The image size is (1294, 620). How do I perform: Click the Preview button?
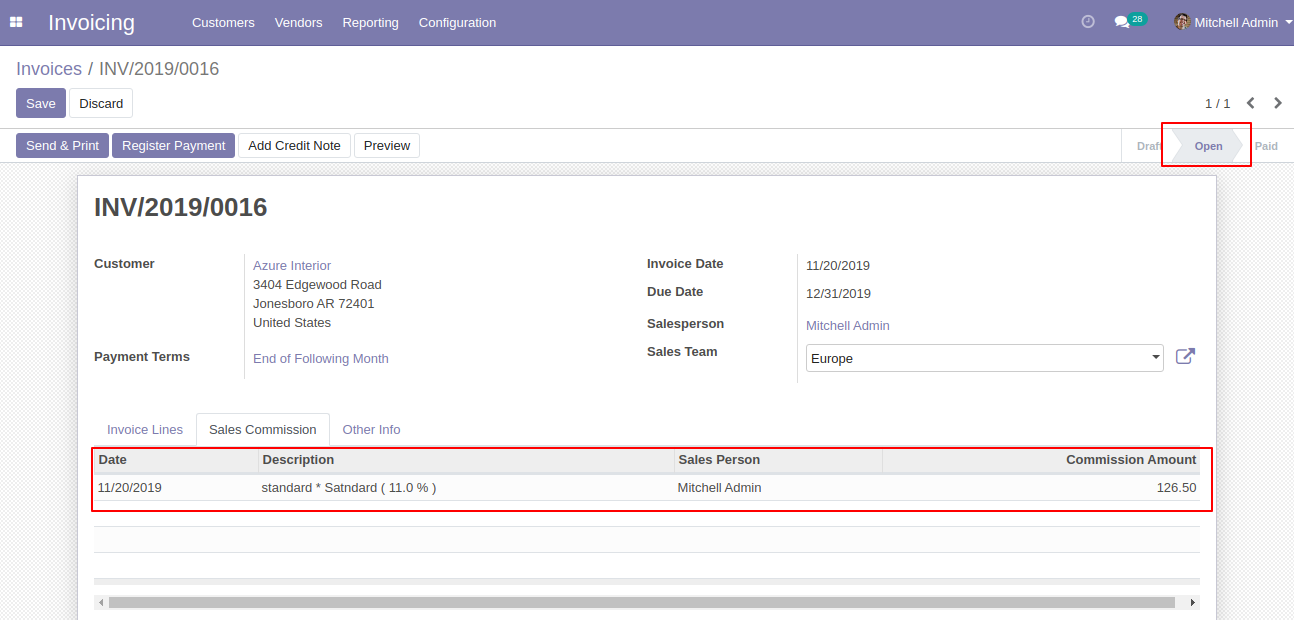tap(387, 146)
